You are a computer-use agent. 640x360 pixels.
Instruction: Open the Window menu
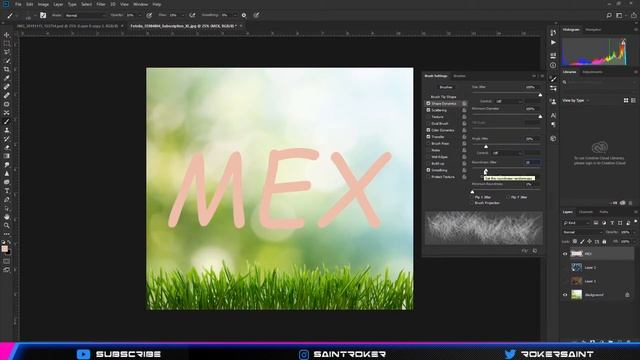pos(140,4)
